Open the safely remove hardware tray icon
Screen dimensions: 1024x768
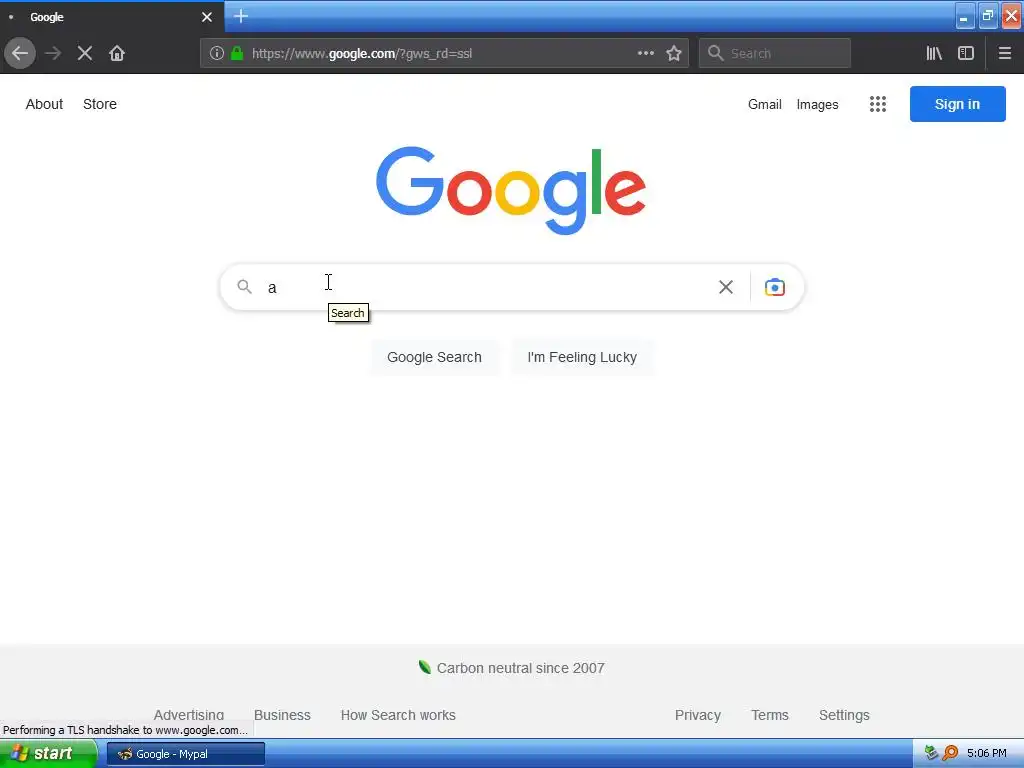pos(931,753)
